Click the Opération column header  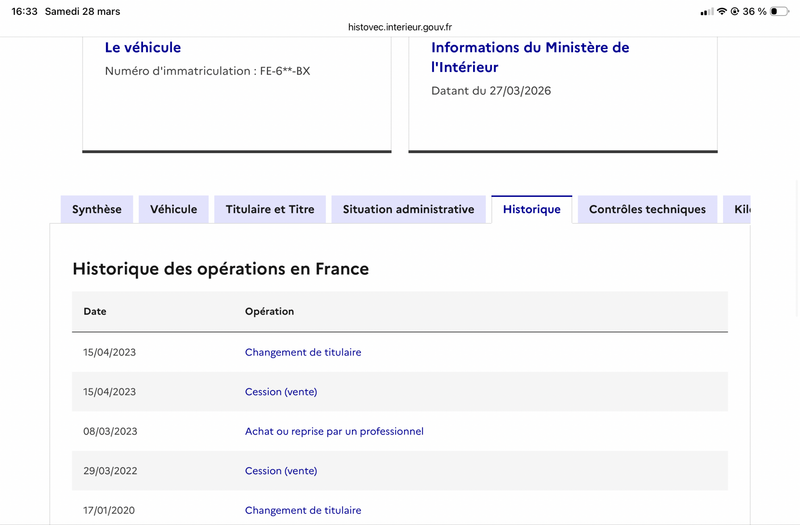[269, 311]
